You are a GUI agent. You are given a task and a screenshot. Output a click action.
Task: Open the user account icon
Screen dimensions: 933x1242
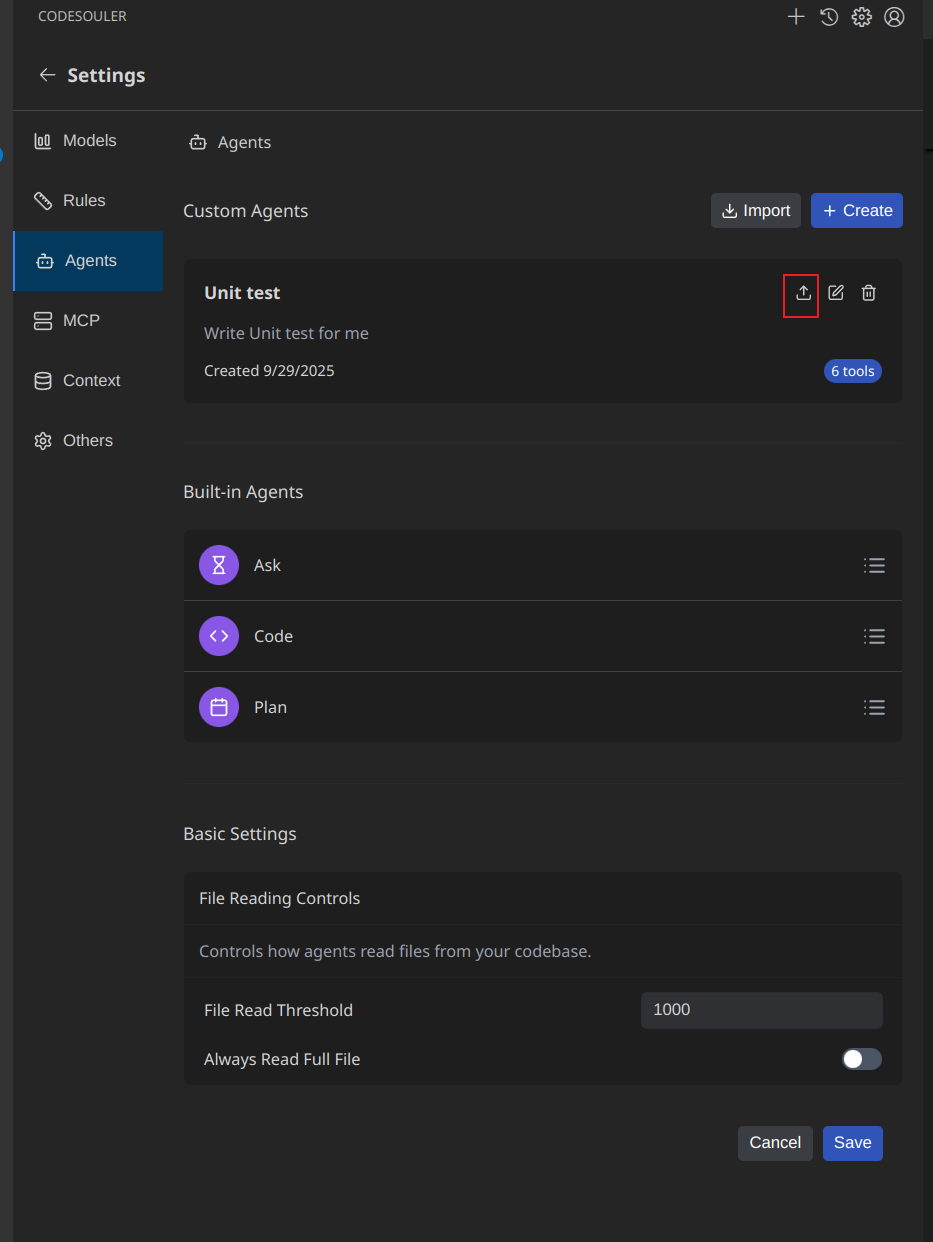click(x=894, y=17)
